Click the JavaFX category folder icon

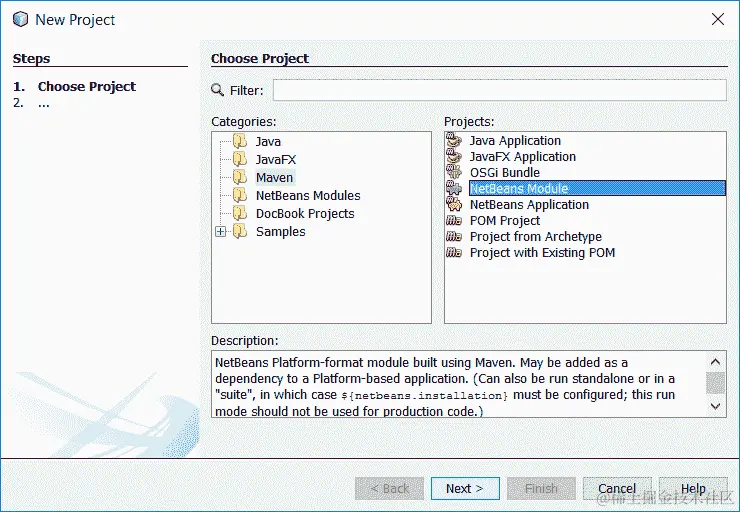coord(240,159)
